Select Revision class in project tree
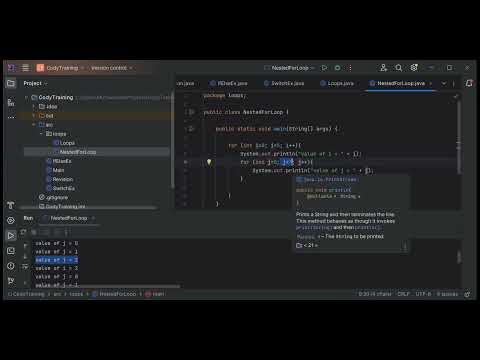This screenshot has height=360, width=480. (x=59, y=179)
